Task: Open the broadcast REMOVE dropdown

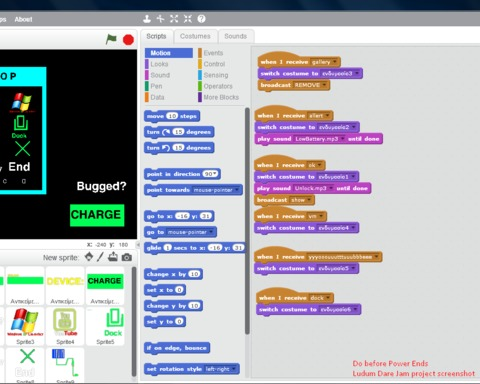Action: pos(324,85)
